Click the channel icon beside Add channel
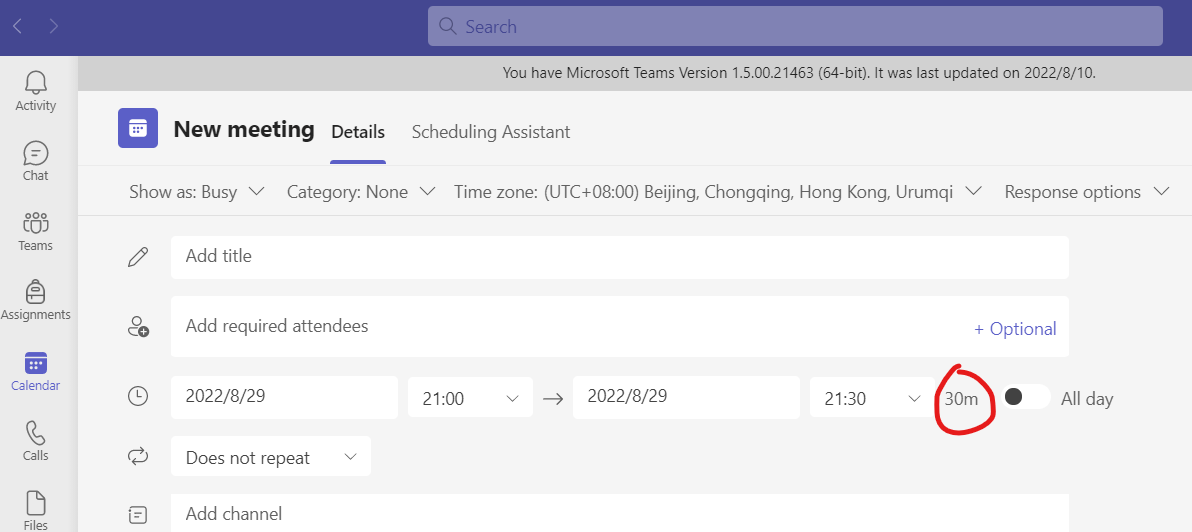Image resolution: width=1192 pixels, height=532 pixels. pos(138,515)
